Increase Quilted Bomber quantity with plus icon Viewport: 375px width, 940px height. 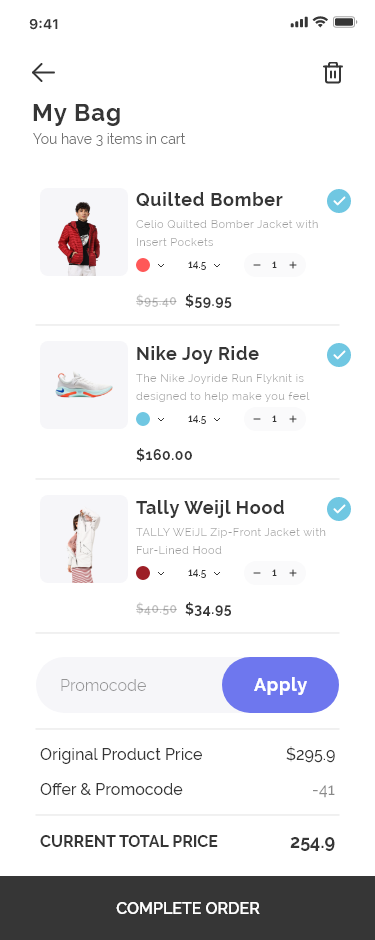[293, 265]
